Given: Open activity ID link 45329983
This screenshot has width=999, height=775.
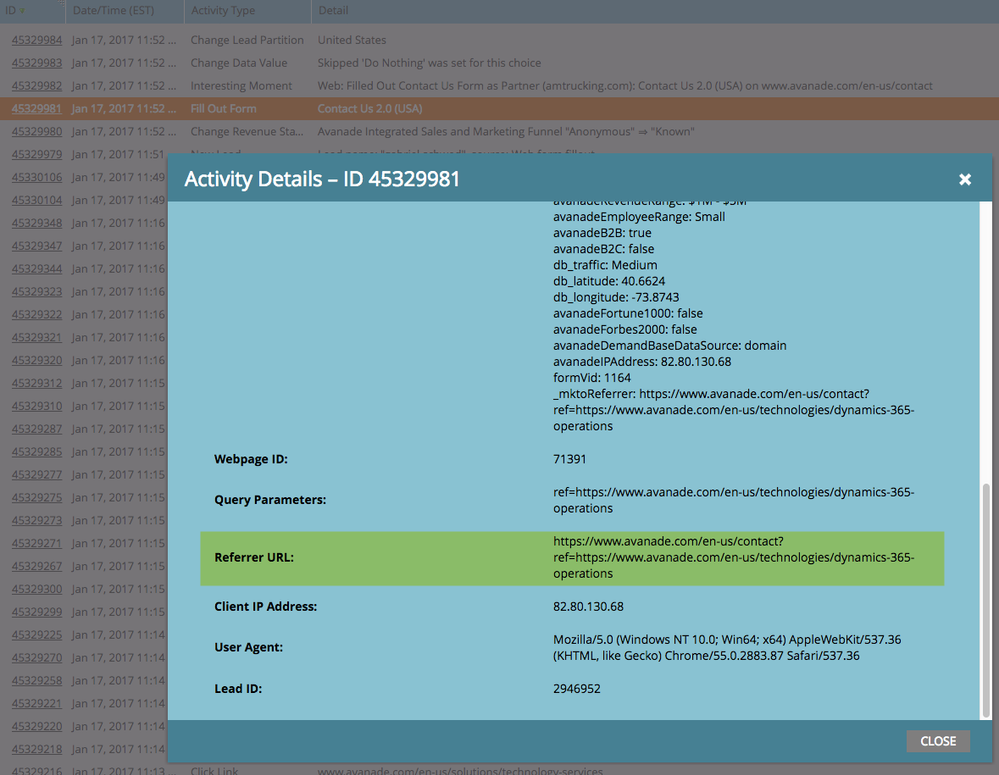Looking at the screenshot, I should [x=37, y=63].
